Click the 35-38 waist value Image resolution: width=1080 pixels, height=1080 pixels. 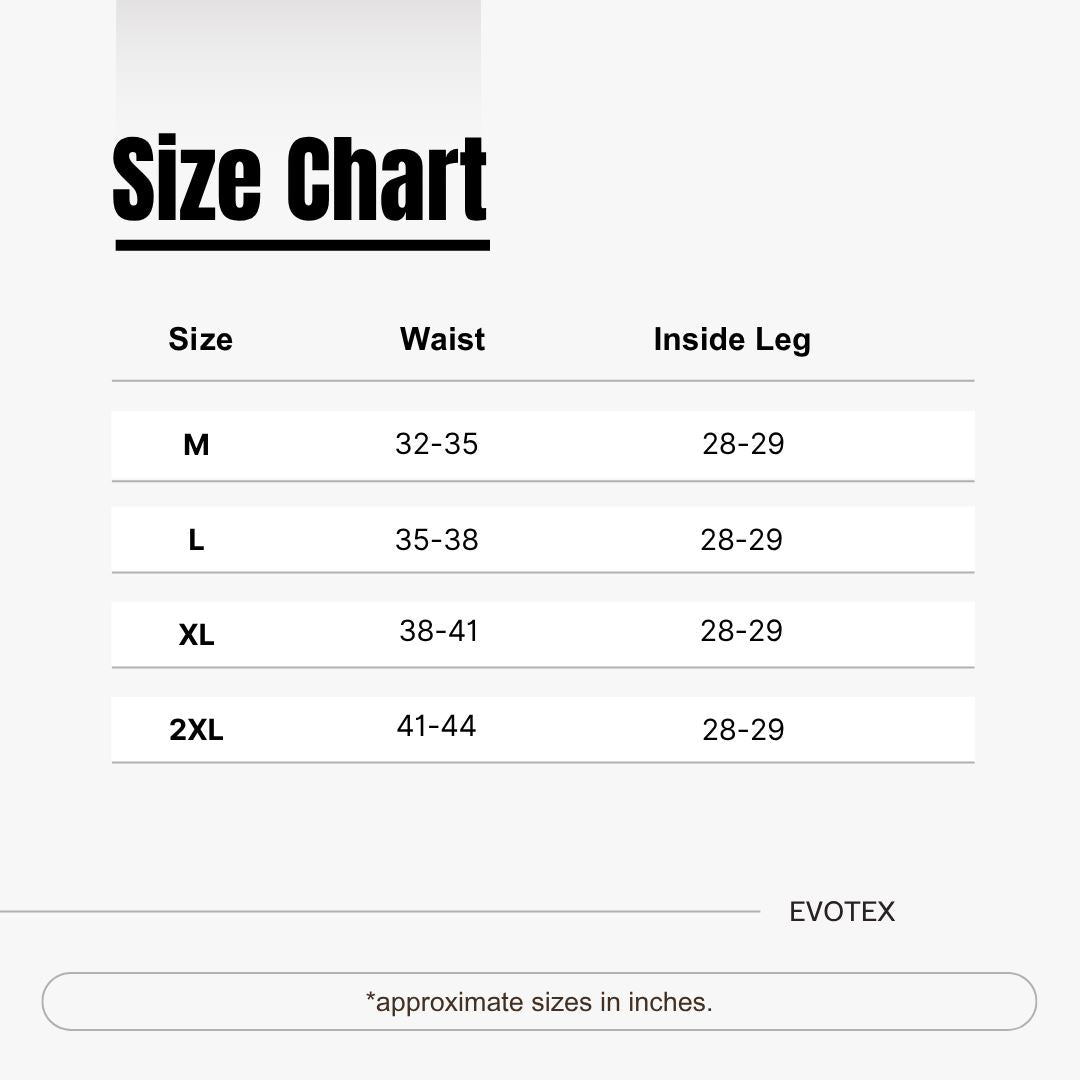pyautogui.click(x=437, y=540)
